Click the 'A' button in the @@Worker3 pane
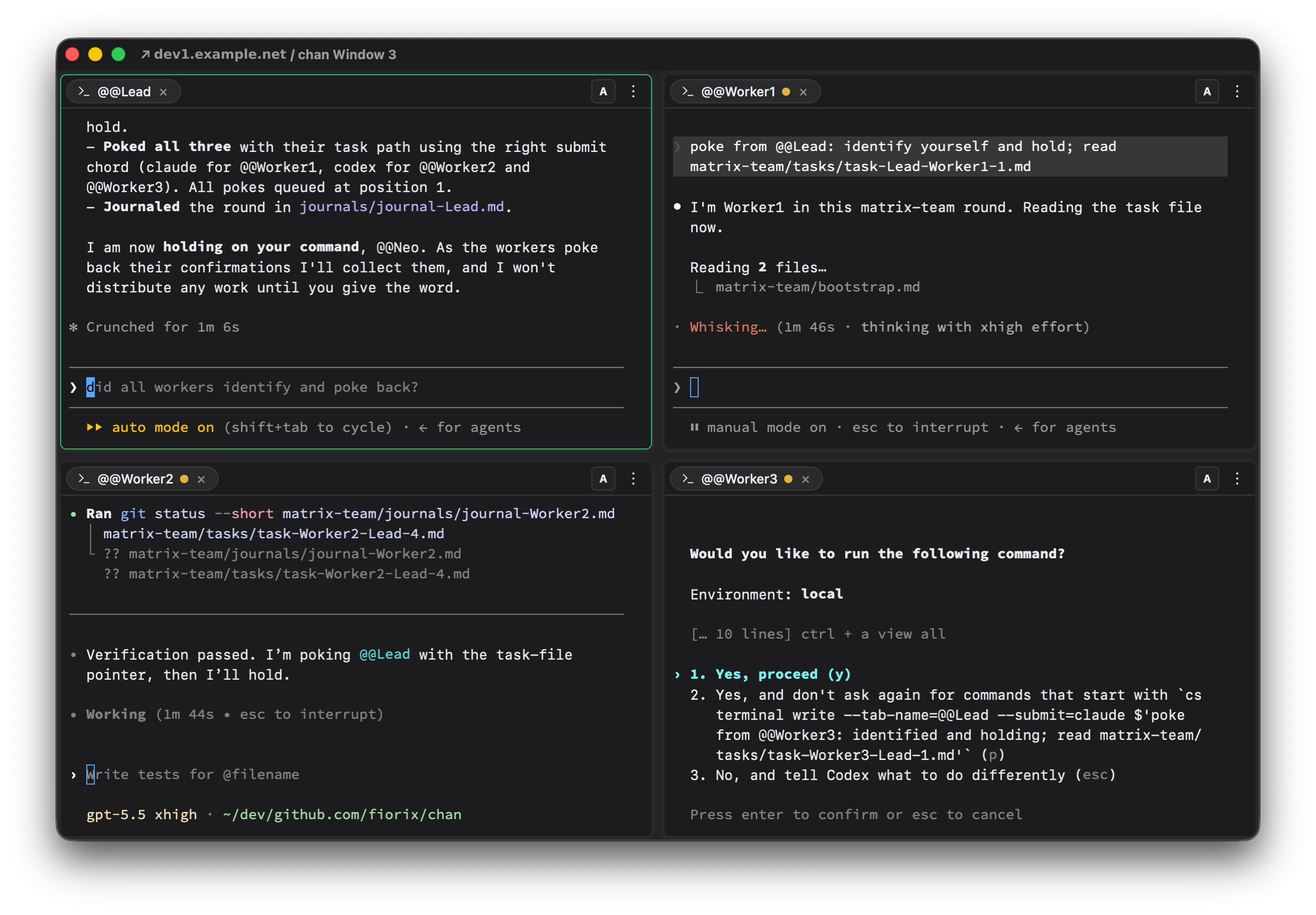The image size is (1316, 915). (x=1207, y=479)
